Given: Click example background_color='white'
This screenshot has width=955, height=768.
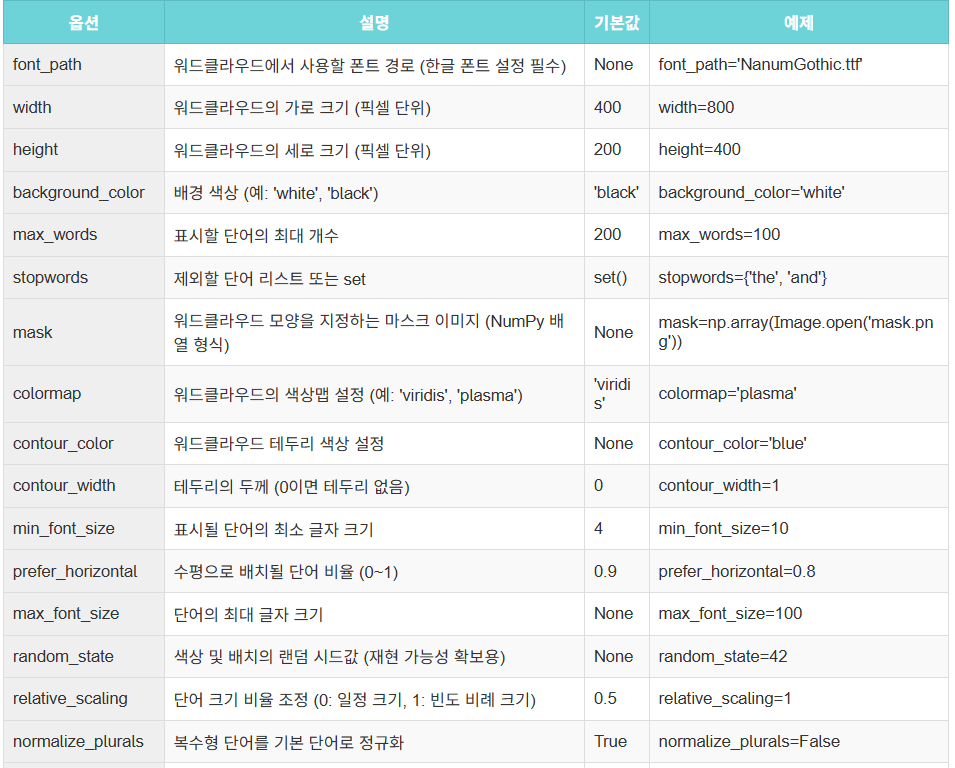Looking at the screenshot, I should click(x=751, y=192).
